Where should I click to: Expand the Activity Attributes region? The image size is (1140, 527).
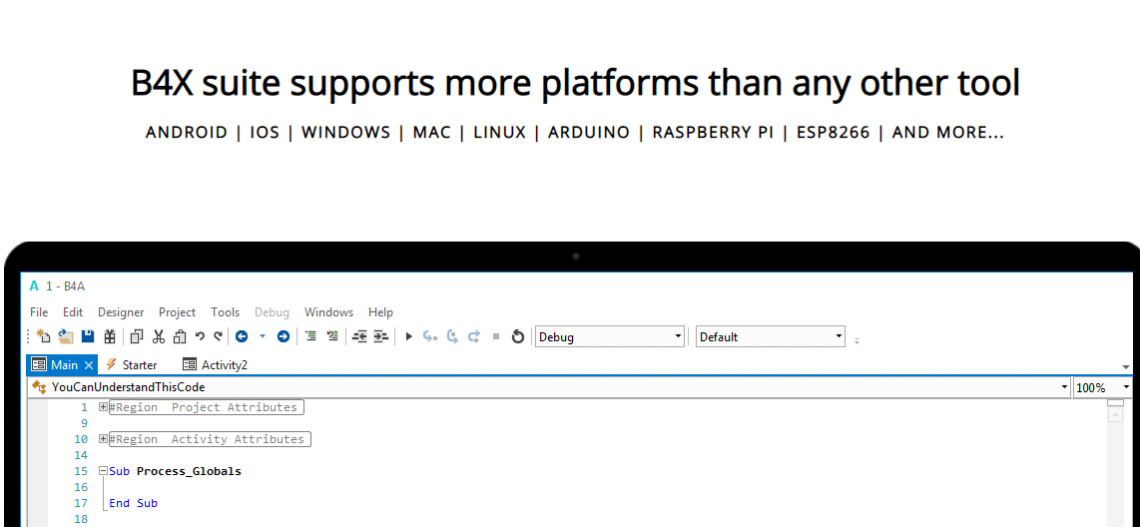pos(103,439)
